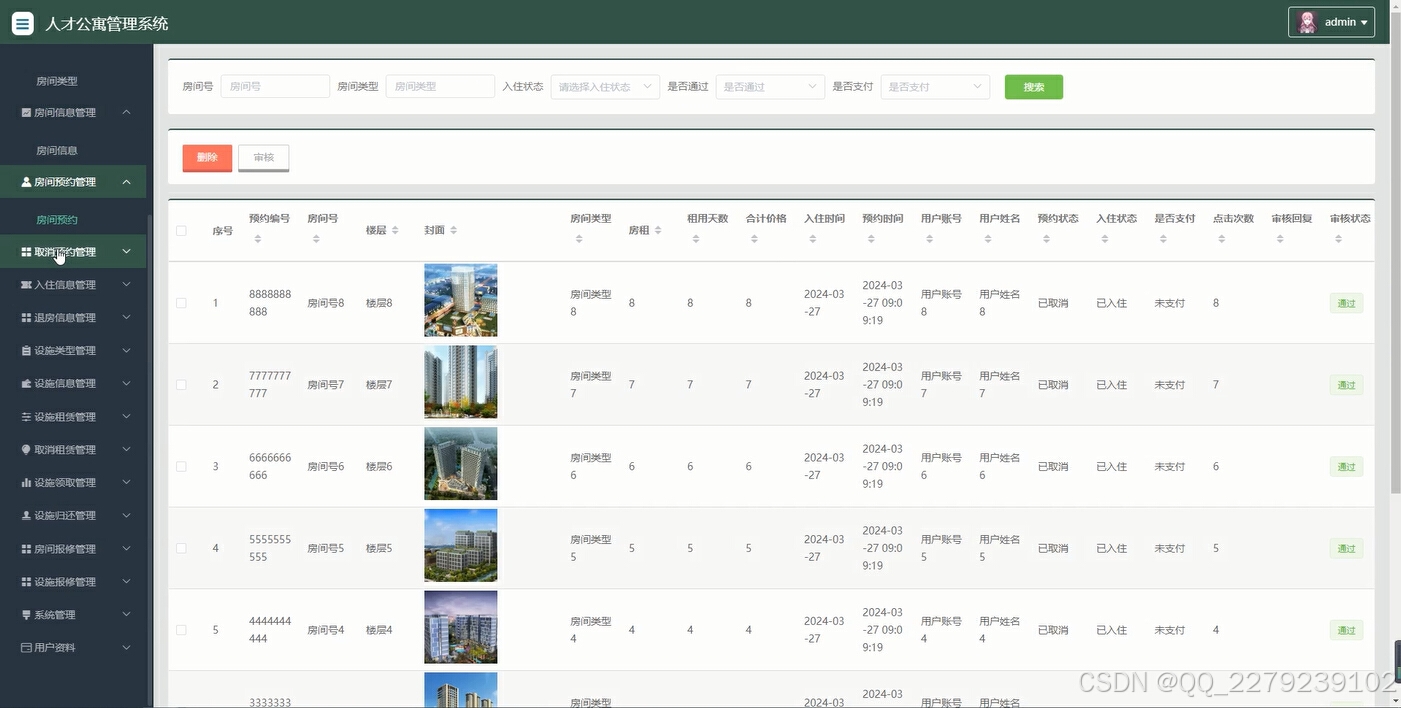This screenshot has width=1401, height=708.
Task: Click the 房间类型 search input
Action: tap(440, 87)
